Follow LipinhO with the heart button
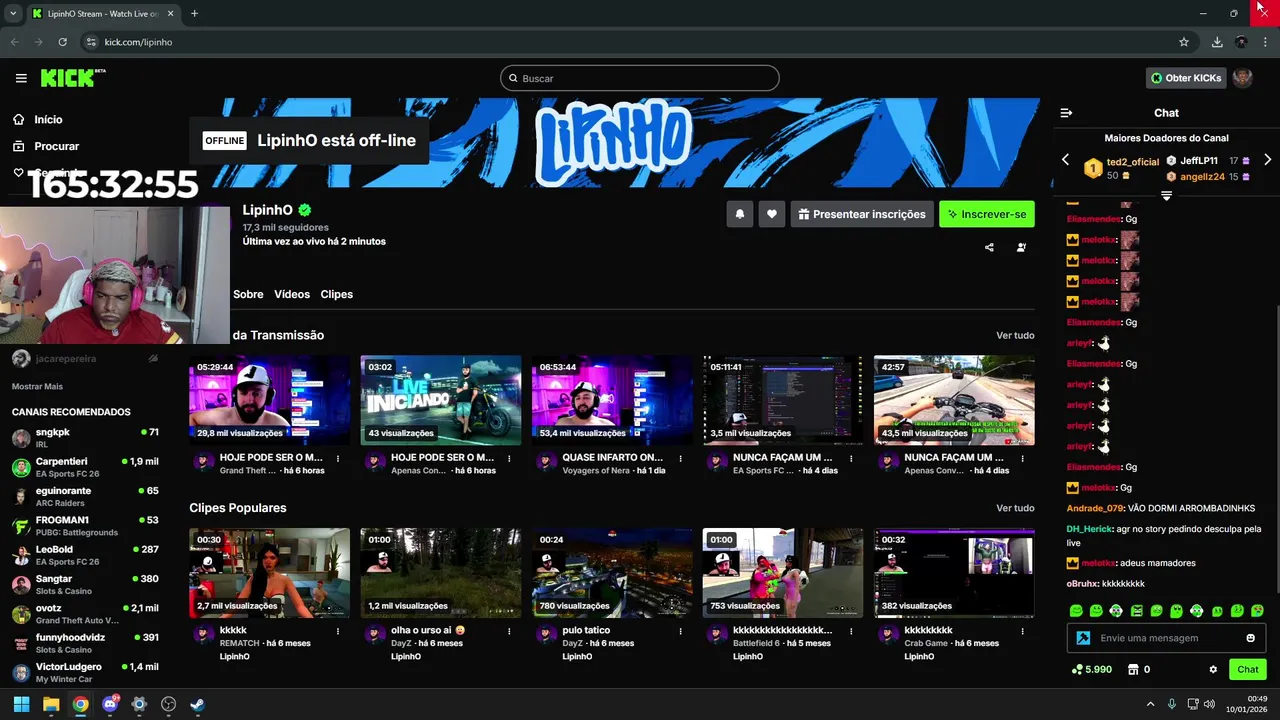1280x720 pixels. pos(771,214)
